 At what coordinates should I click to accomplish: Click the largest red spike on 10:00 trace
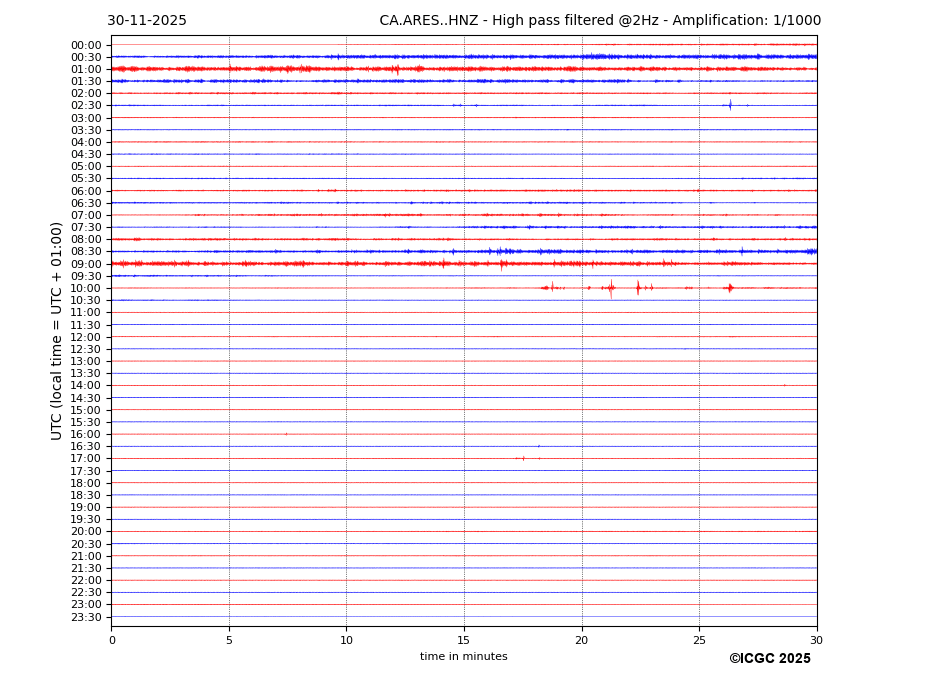tap(611, 288)
